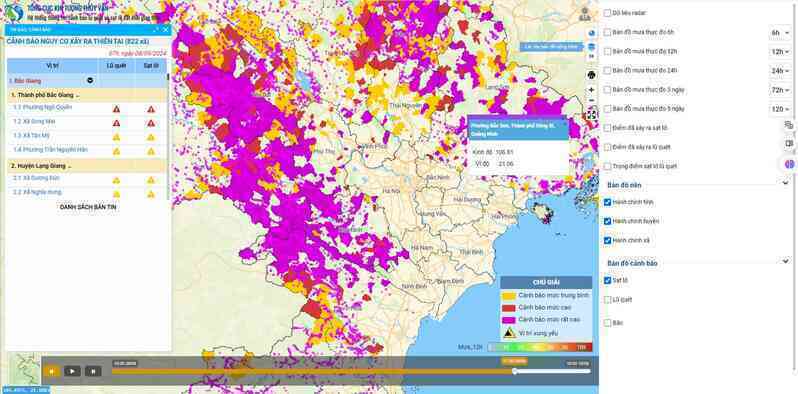This screenshot has height=394, width=798.
Task: Click the timeline slider handle
Action: tap(515, 372)
